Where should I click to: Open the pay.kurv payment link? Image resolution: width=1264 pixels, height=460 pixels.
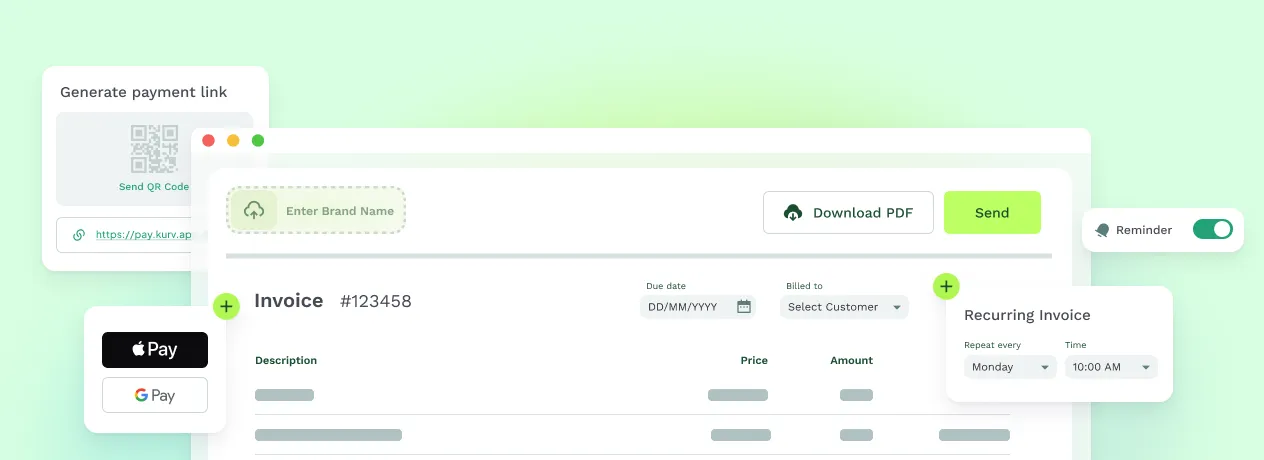[x=142, y=235]
